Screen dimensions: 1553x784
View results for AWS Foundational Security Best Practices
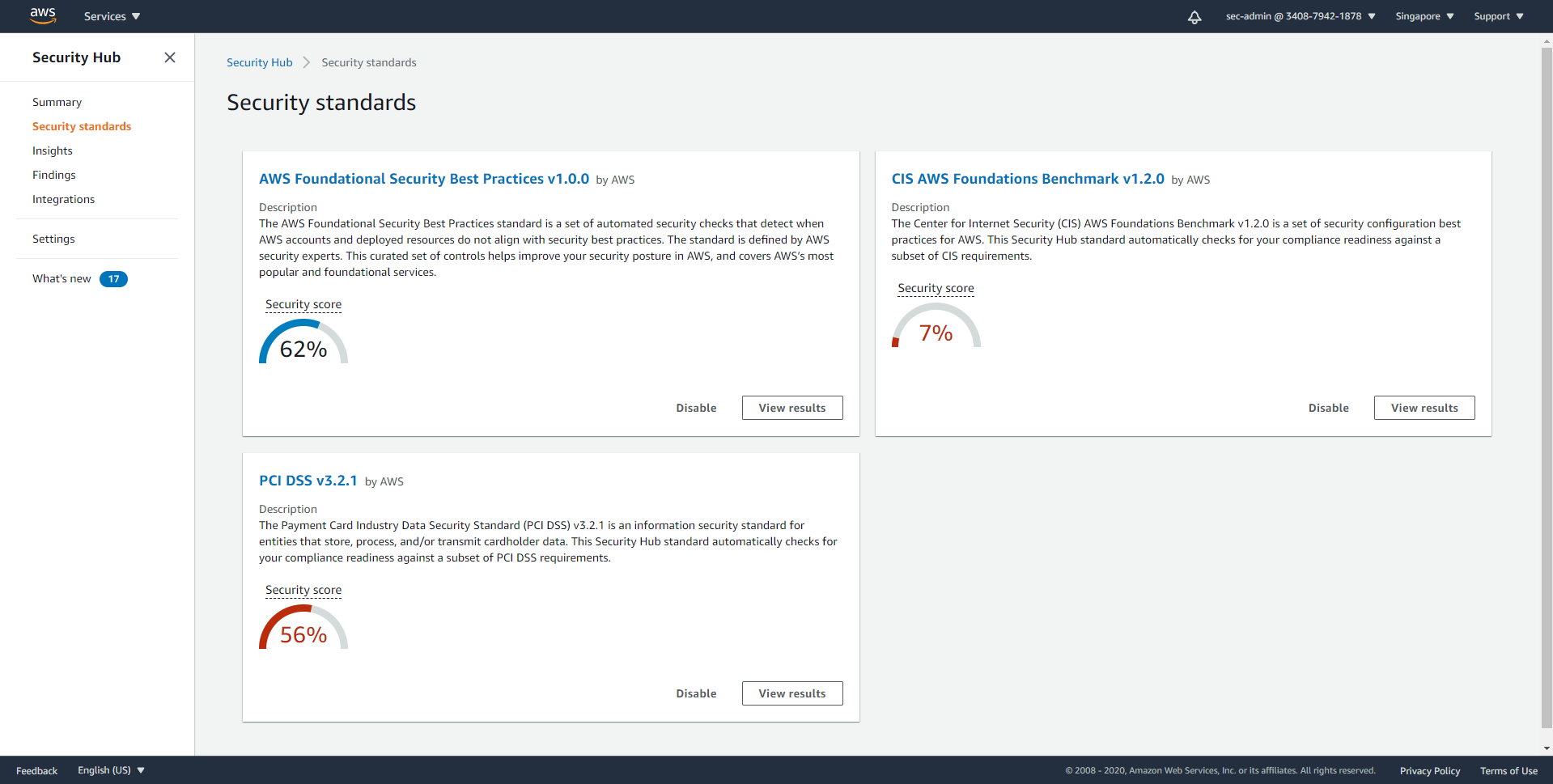tap(792, 408)
